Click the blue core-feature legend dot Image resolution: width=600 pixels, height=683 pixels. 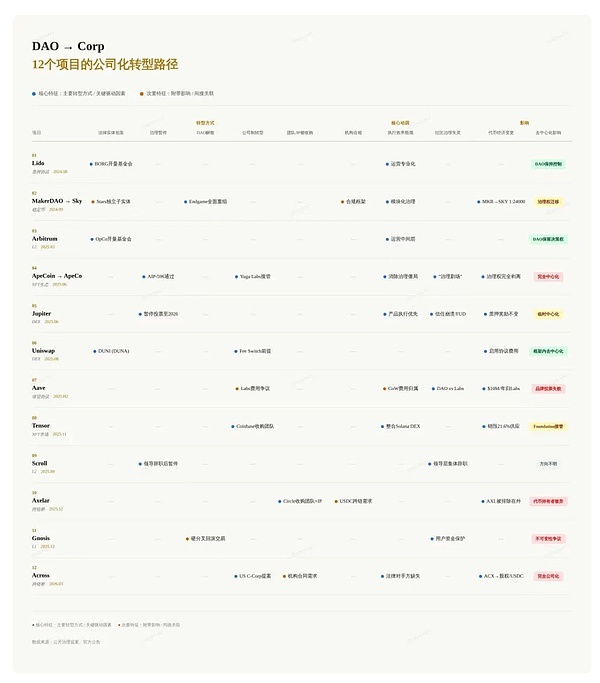(34, 93)
